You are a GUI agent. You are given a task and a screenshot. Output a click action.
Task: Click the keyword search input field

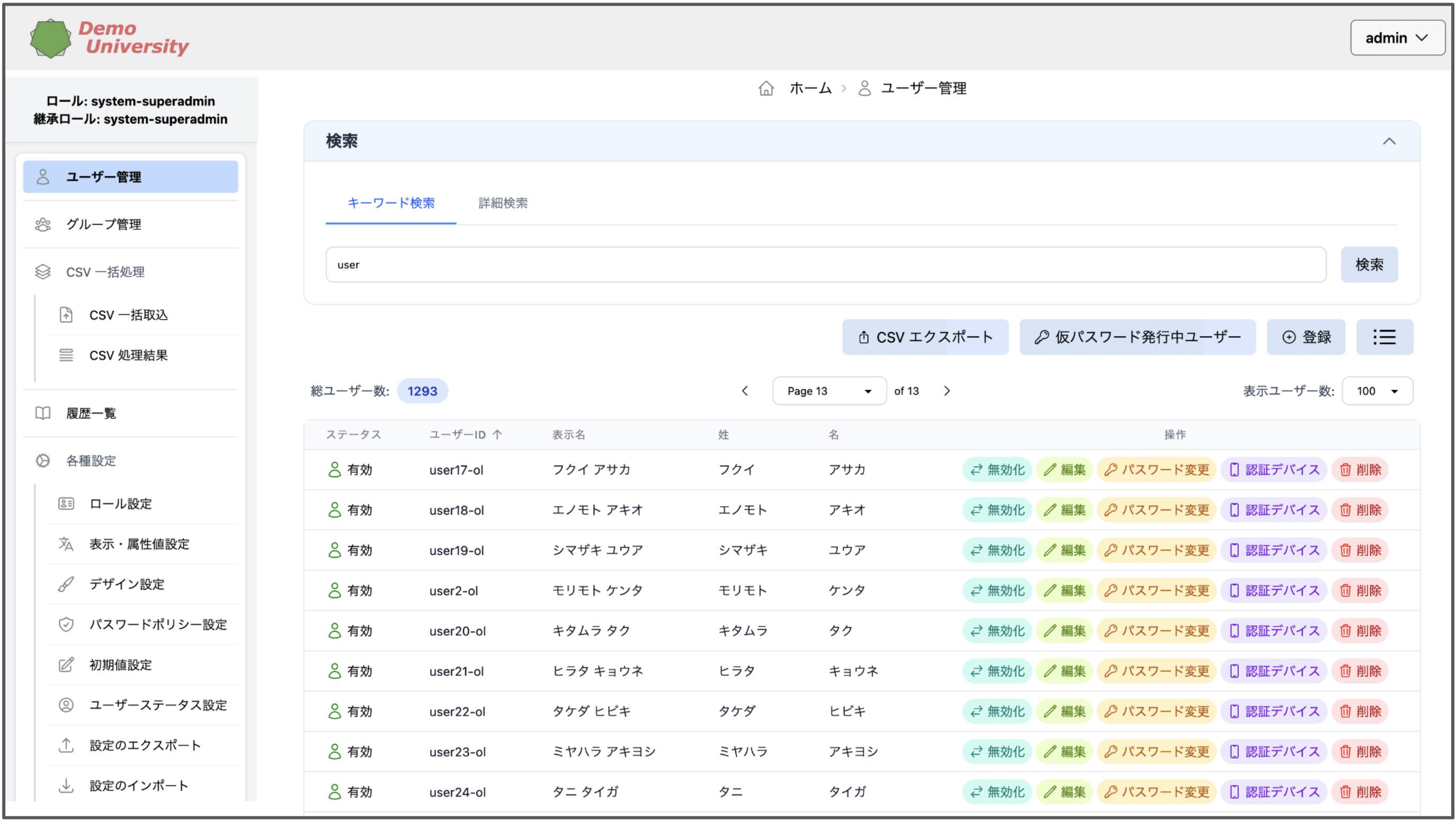point(825,264)
